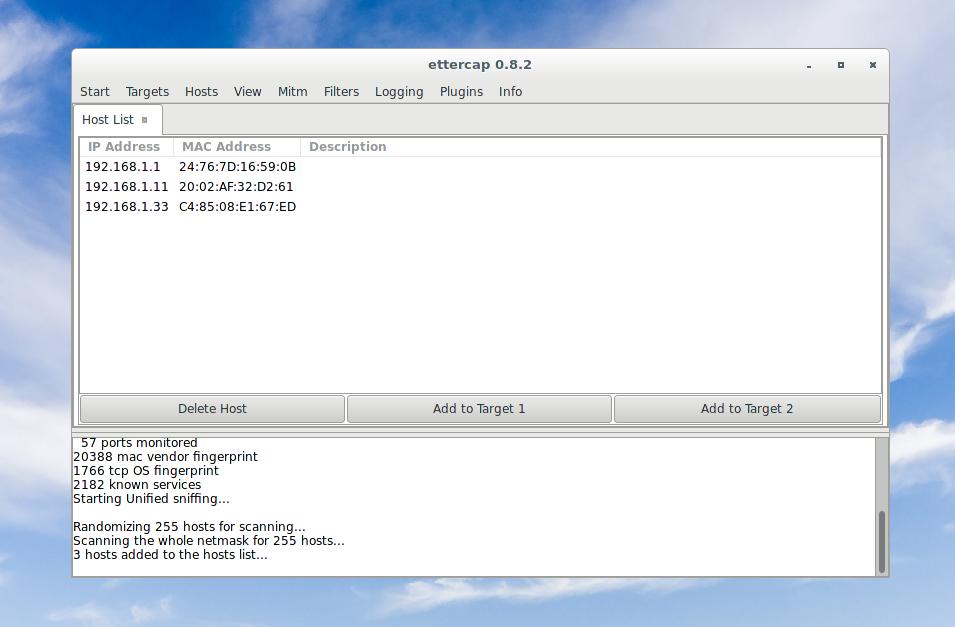Open the Mitm menu
The image size is (955, 627).
click(x=292, y=92)
